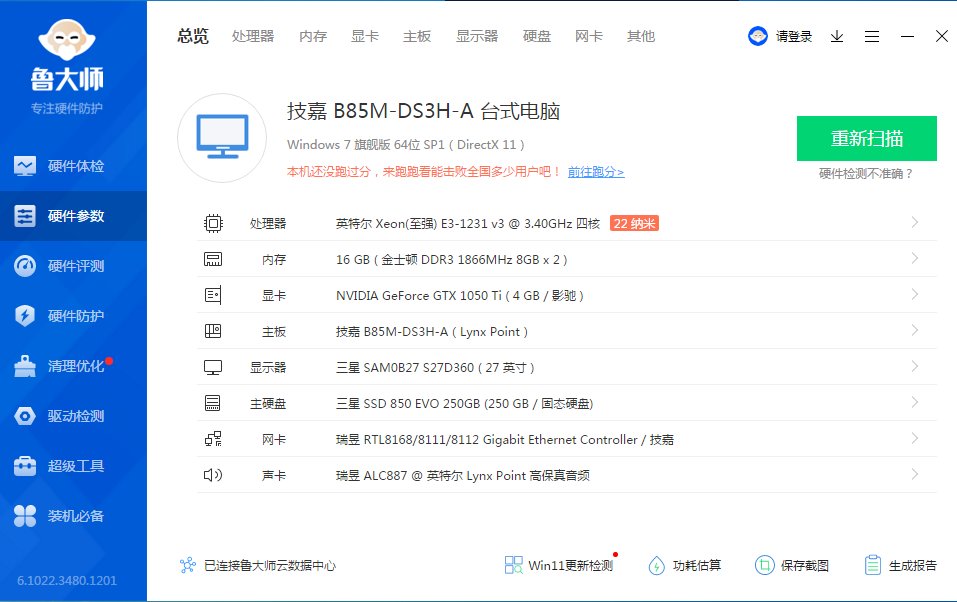Click the 已连接鲁大师云数据中心 status text
The height and width of the screenshot is (602, 957).
point(270,565)
